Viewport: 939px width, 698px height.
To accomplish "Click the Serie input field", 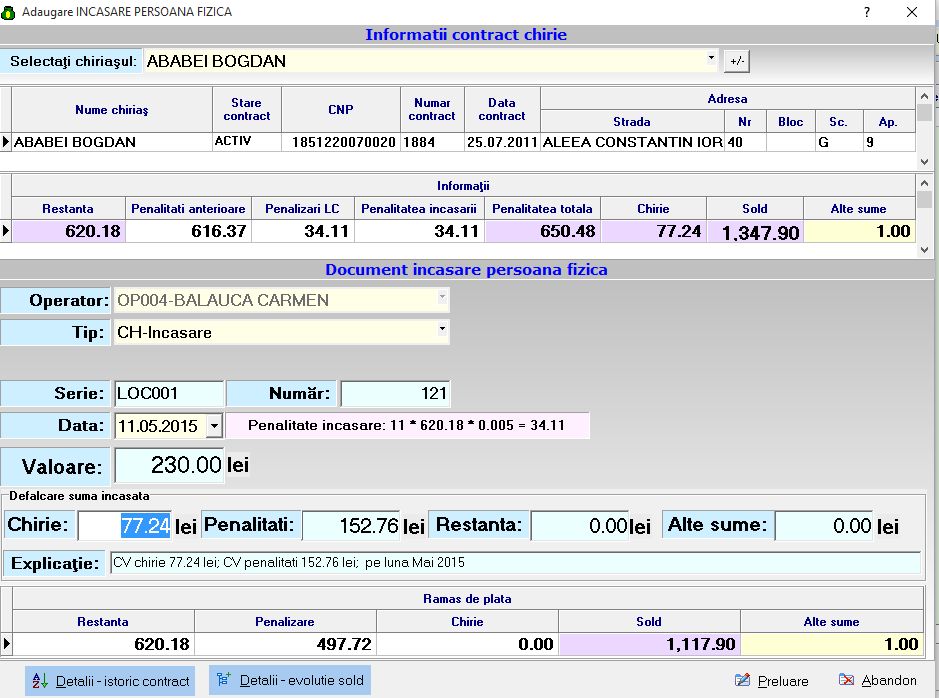I will [167, 394].
